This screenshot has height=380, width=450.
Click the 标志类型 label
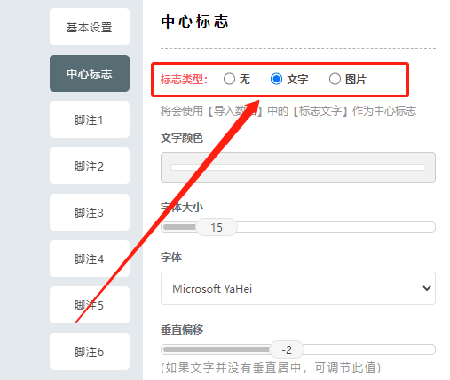[x=184, y=79]
